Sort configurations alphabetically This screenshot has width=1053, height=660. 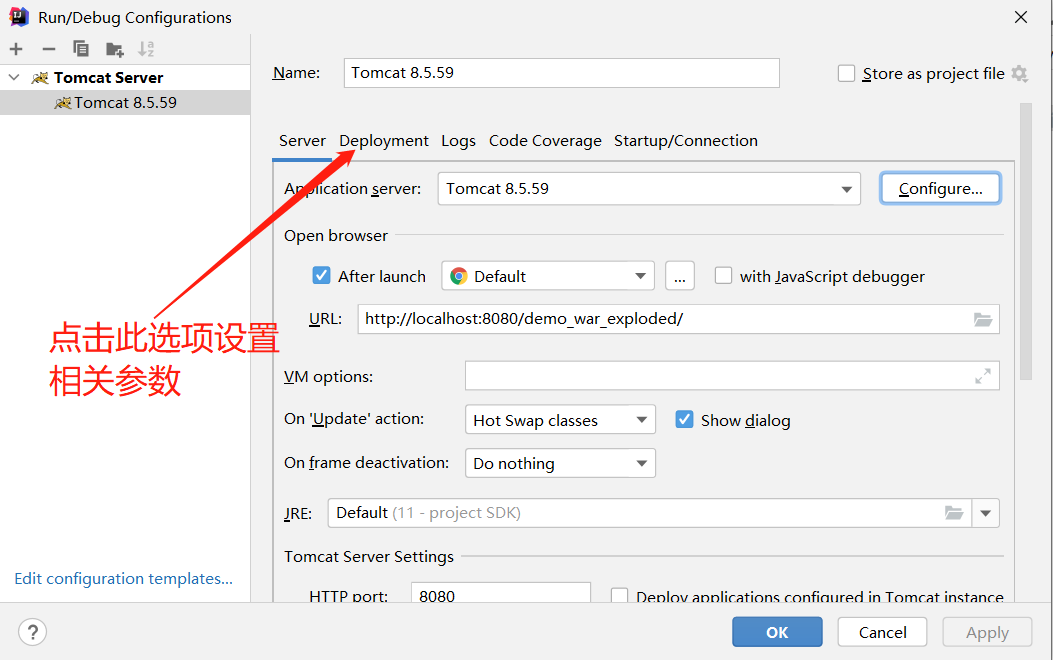pyautogui.click(x=146, y=49)
